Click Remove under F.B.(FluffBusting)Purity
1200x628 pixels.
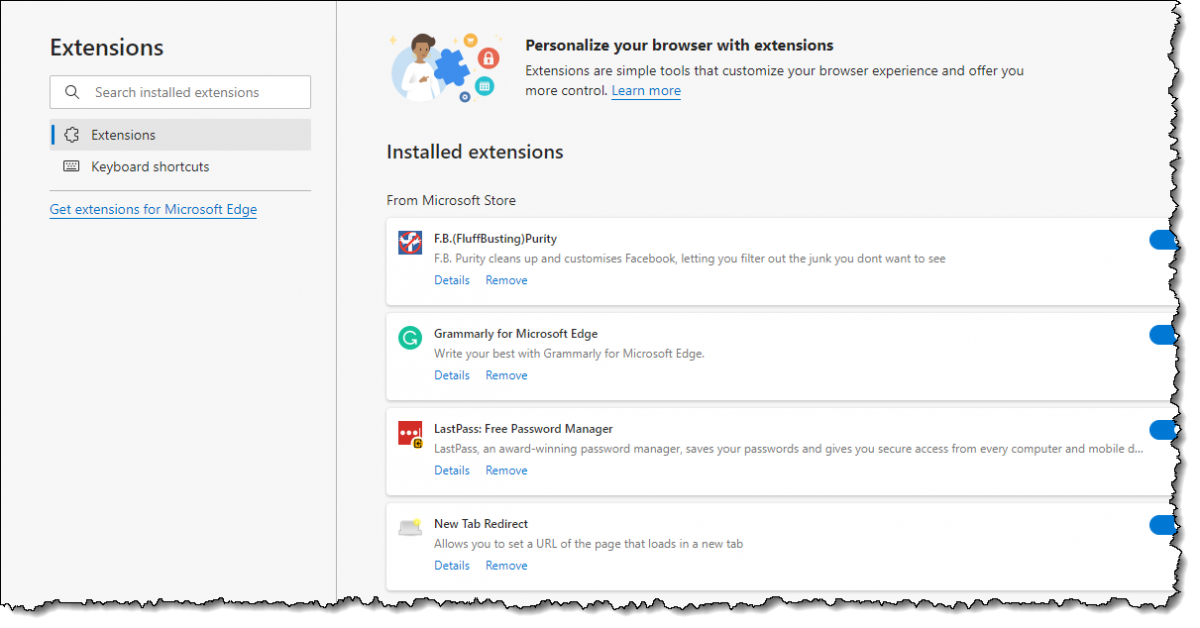tap(506, 279)
